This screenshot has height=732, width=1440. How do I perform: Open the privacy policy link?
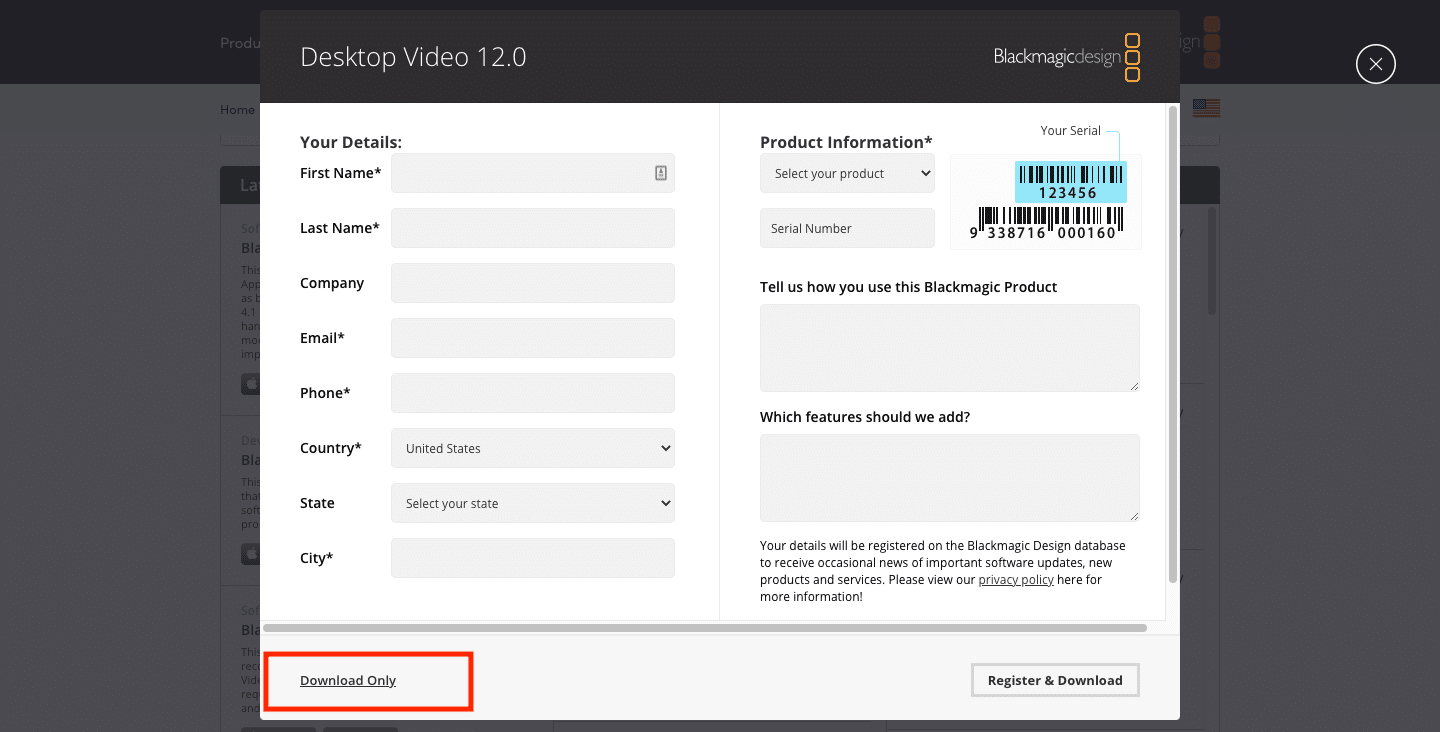(1016, 580)
